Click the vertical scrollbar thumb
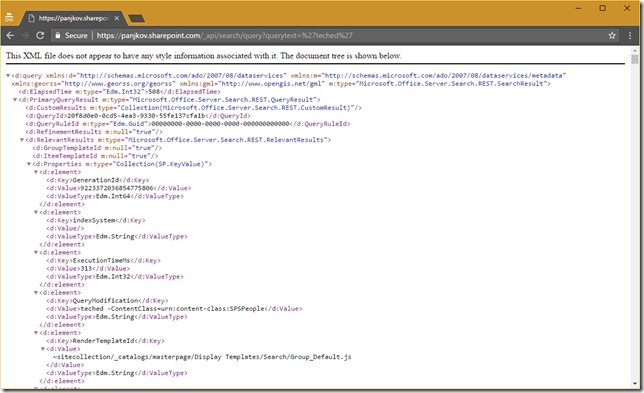This screenshot has width=644, height=393. click(635, 58)
